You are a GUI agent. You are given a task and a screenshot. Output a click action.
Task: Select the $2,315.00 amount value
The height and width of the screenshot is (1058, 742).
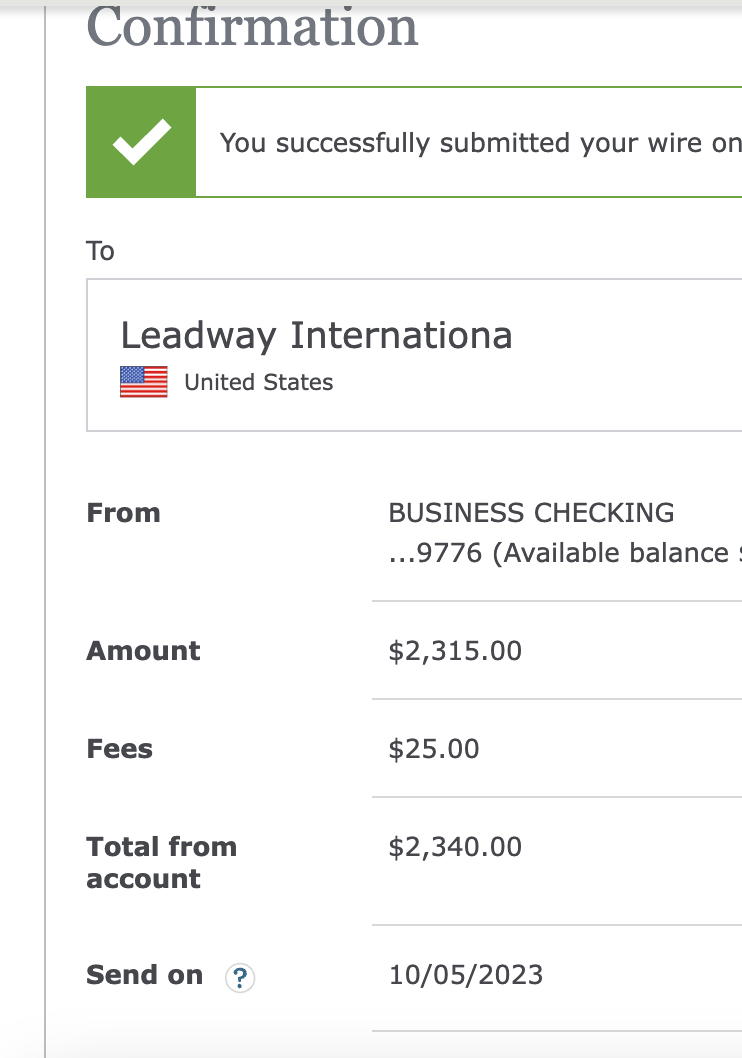tap(455, 651)
